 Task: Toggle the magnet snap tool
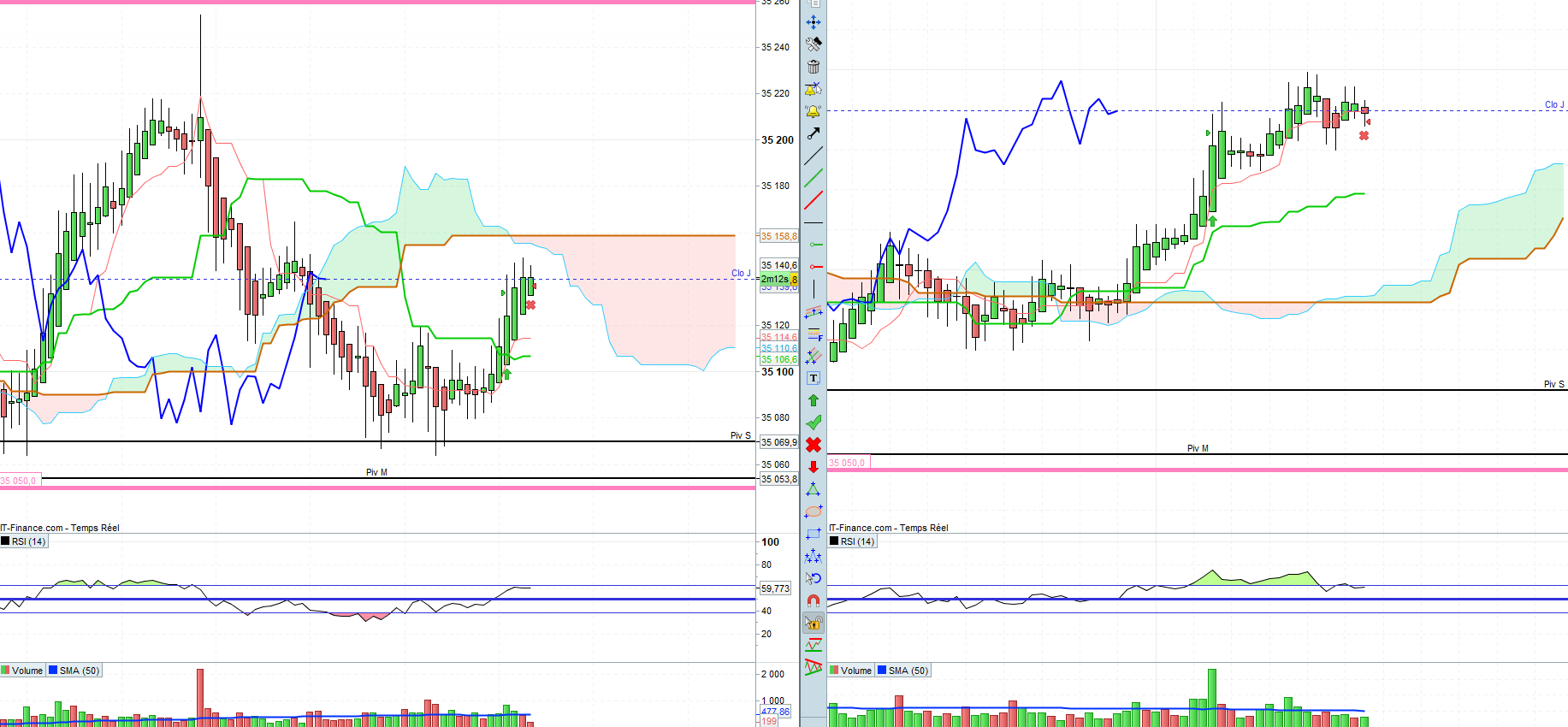814,600
